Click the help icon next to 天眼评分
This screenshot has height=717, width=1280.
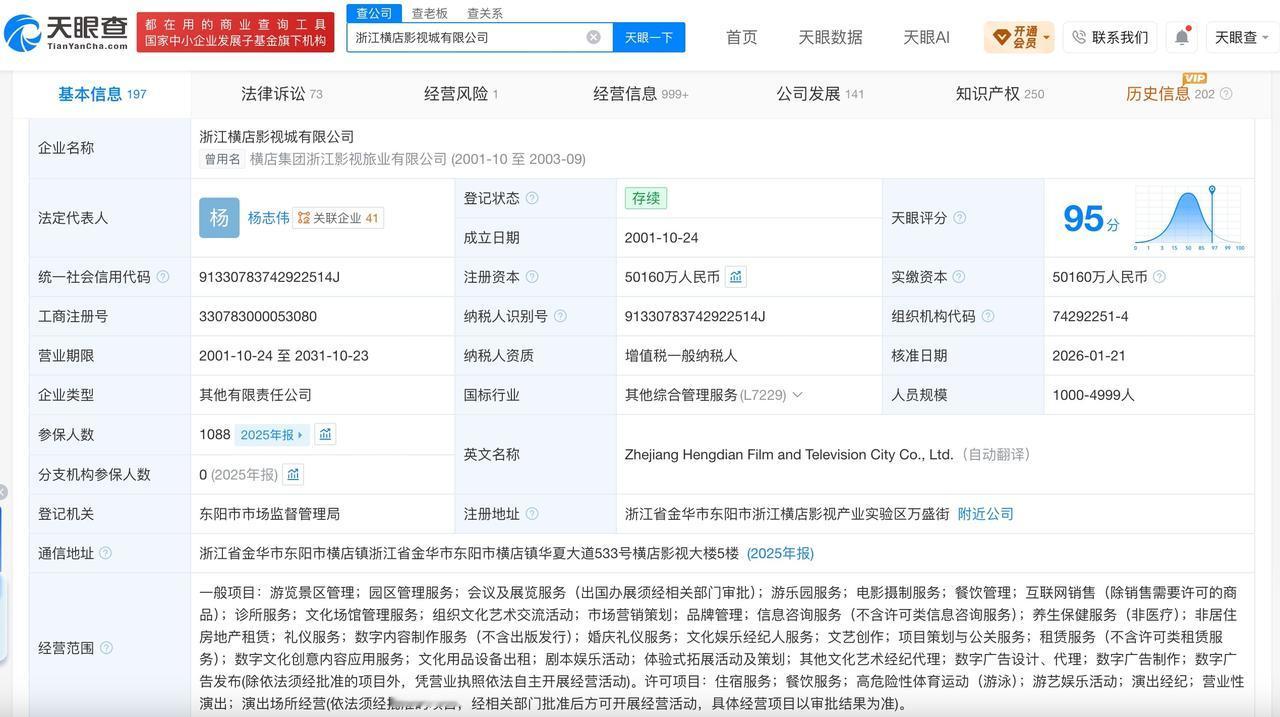[x=960, y=217]
